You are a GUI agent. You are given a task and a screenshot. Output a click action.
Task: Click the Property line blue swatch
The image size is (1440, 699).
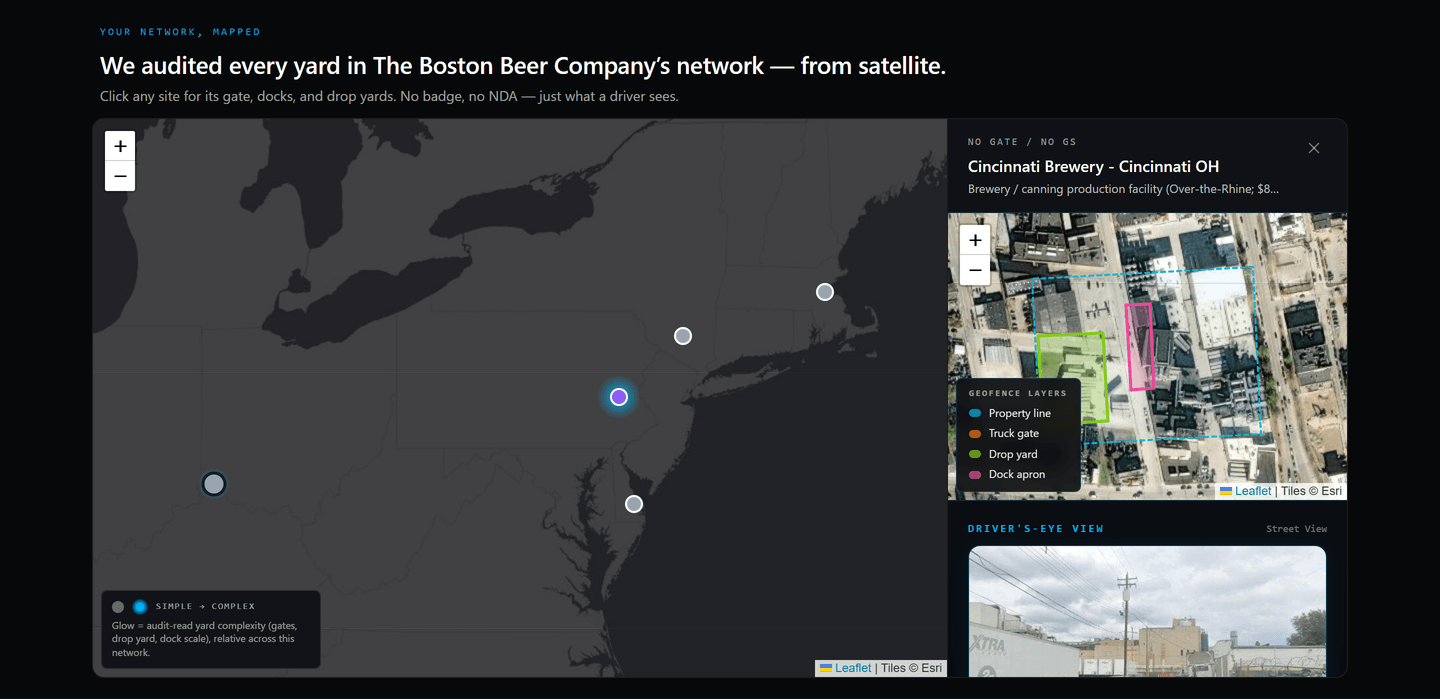975,413
